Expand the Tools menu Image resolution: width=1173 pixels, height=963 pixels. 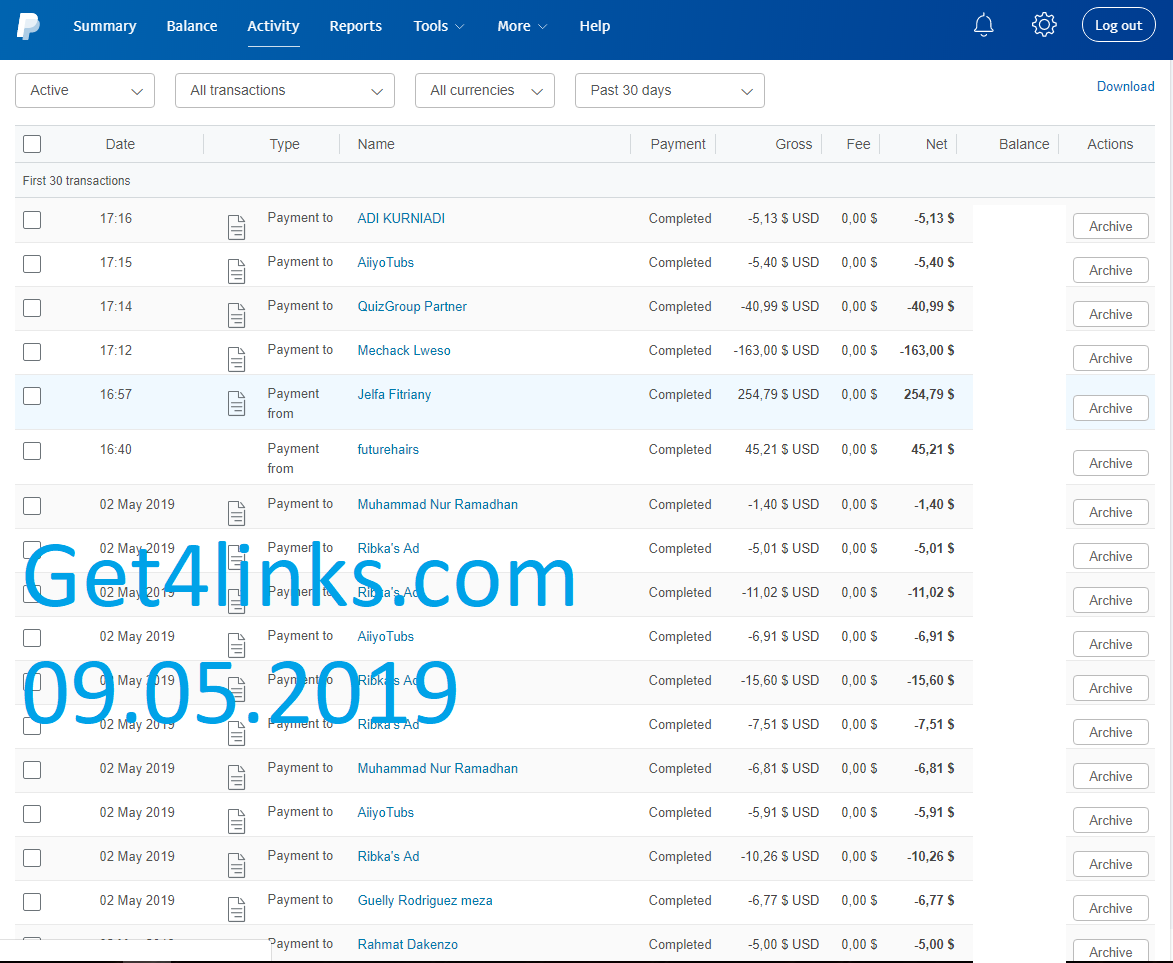pos(438,26)
